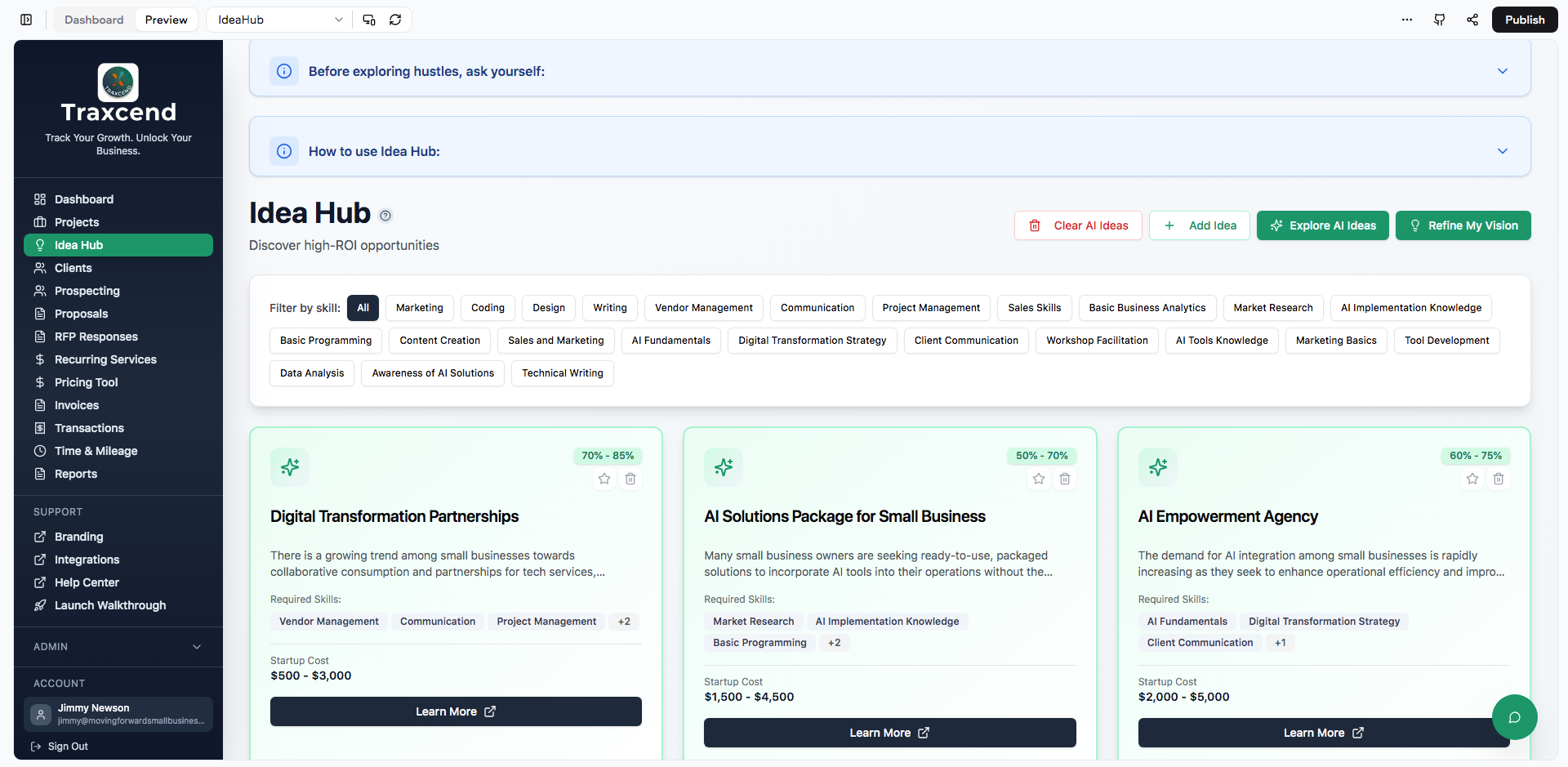Favorite the AI Solutions Package idea
The image size is (1568, 767).
point(1038,479)
